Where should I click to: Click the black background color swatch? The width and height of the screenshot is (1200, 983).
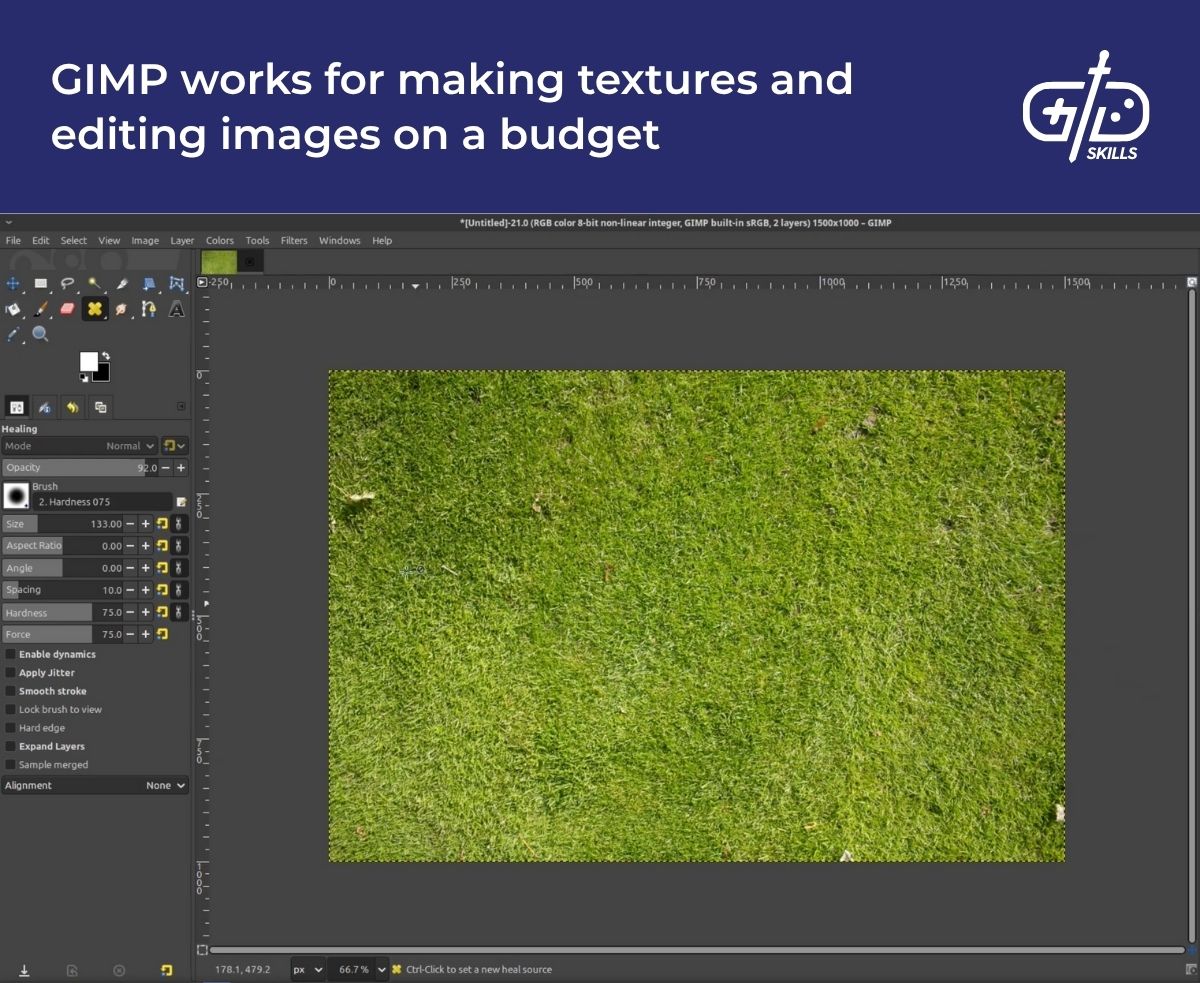(99, 373)
